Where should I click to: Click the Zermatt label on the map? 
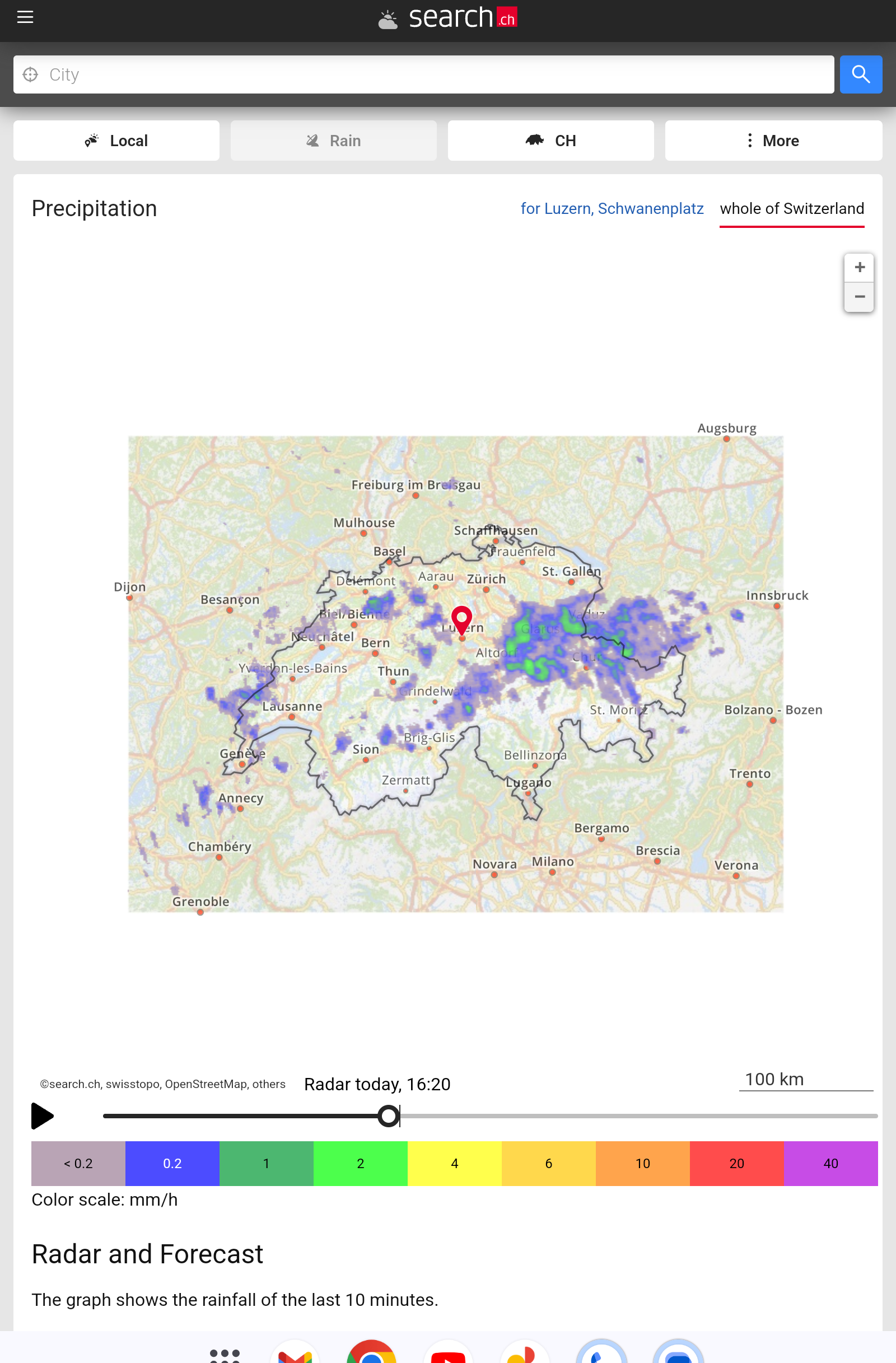click(x=406, y=780)
